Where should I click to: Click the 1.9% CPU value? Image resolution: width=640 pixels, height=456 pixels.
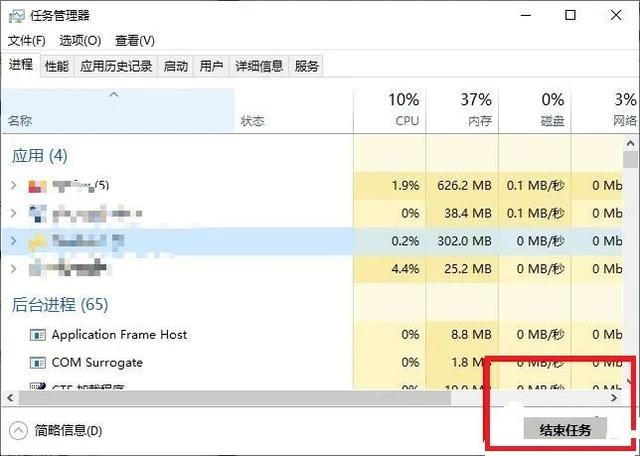[x=405, y=186]
